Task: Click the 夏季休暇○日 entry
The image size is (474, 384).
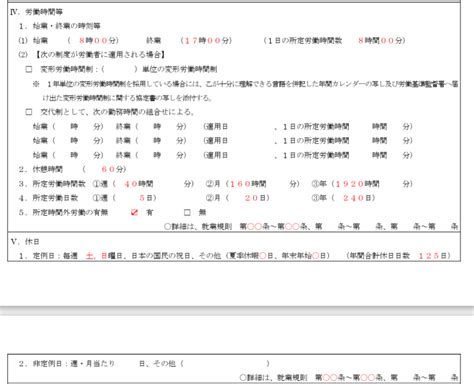Action: 251,256
